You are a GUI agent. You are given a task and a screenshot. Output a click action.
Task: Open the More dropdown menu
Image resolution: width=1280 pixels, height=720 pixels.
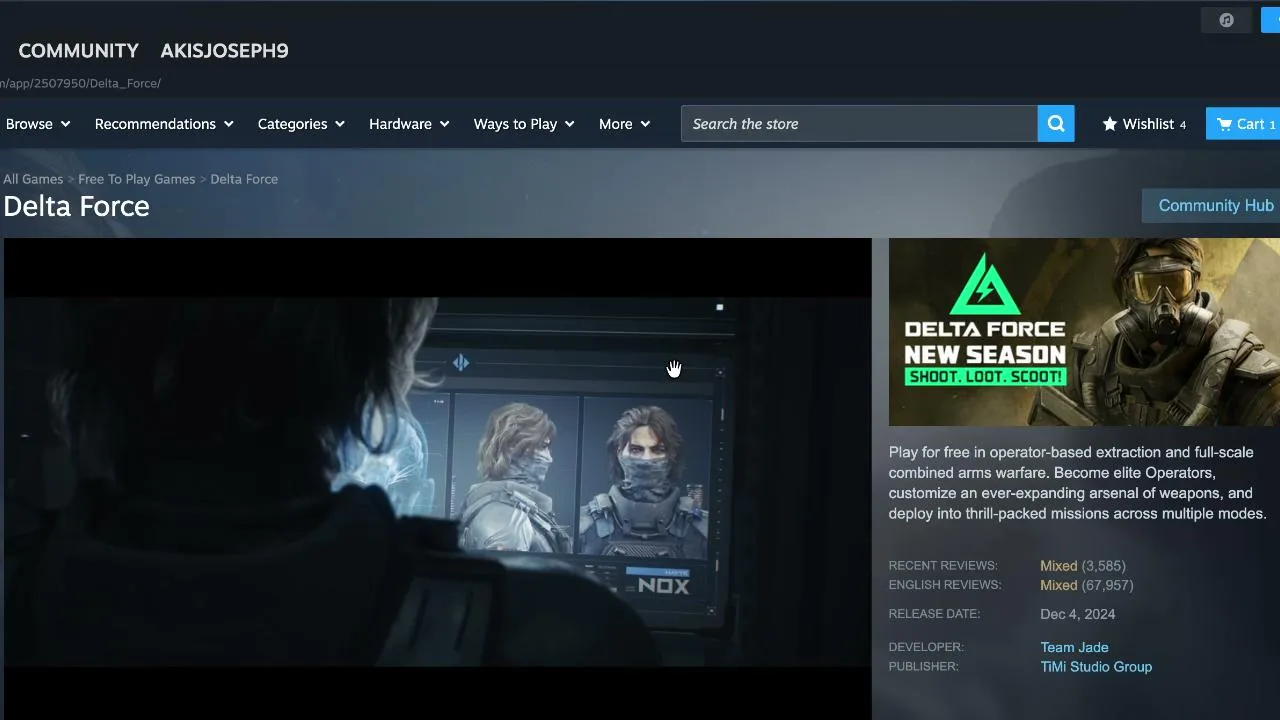[624, 124]
